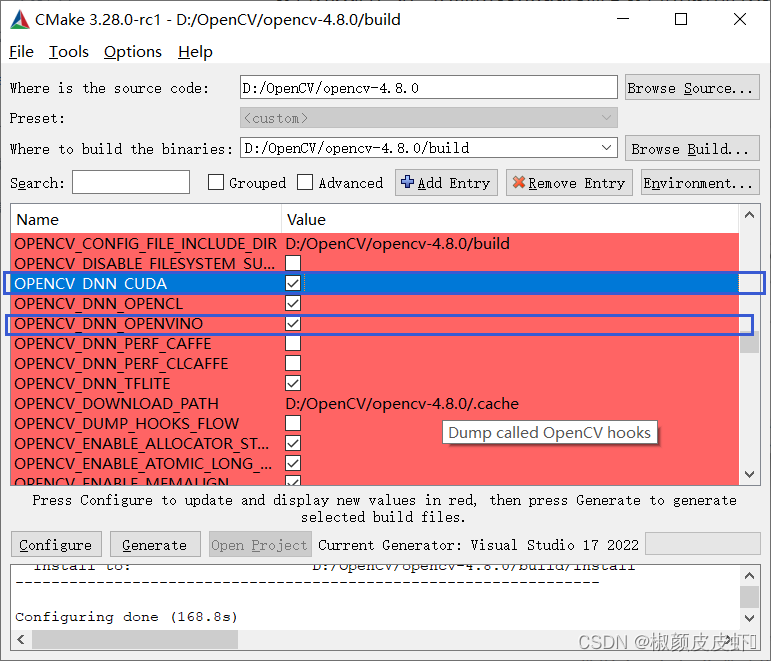Click output log scroll down arrow
771x661 pixels.
(x=749, y=618)
